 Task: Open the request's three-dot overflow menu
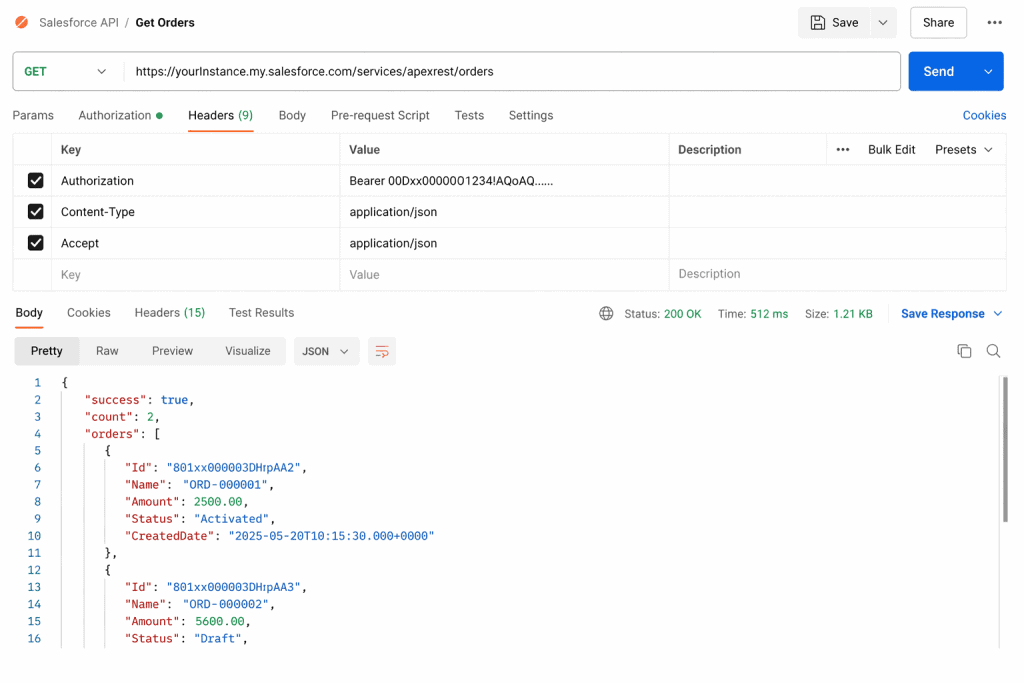coord(996,22)
